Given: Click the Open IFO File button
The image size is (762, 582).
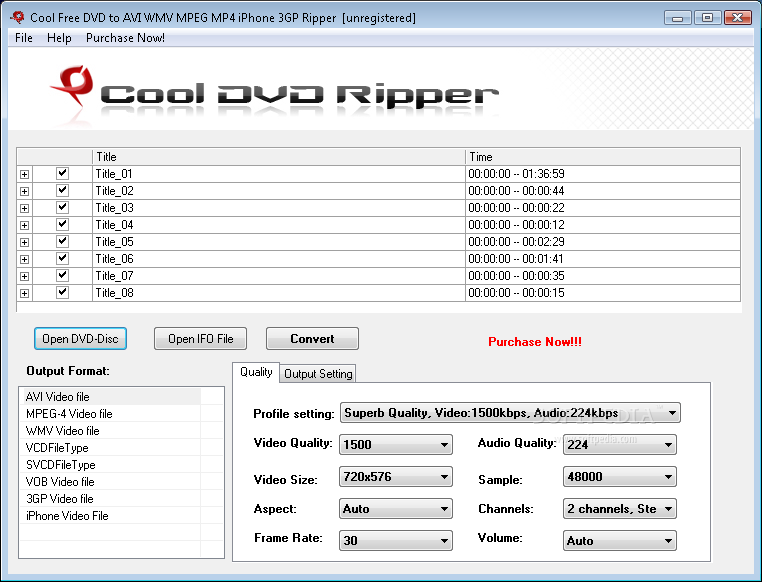Looking at the screenshot, I should coord(200,339).
